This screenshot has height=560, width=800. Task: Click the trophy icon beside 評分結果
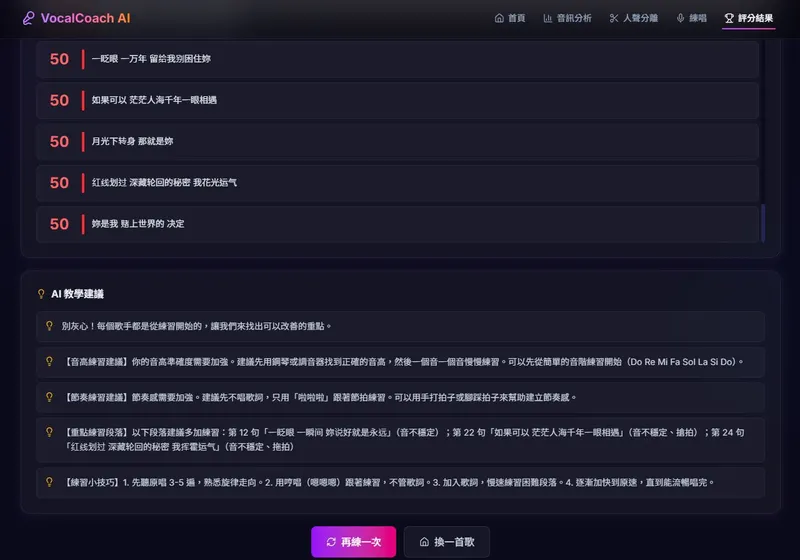point(729,18)
